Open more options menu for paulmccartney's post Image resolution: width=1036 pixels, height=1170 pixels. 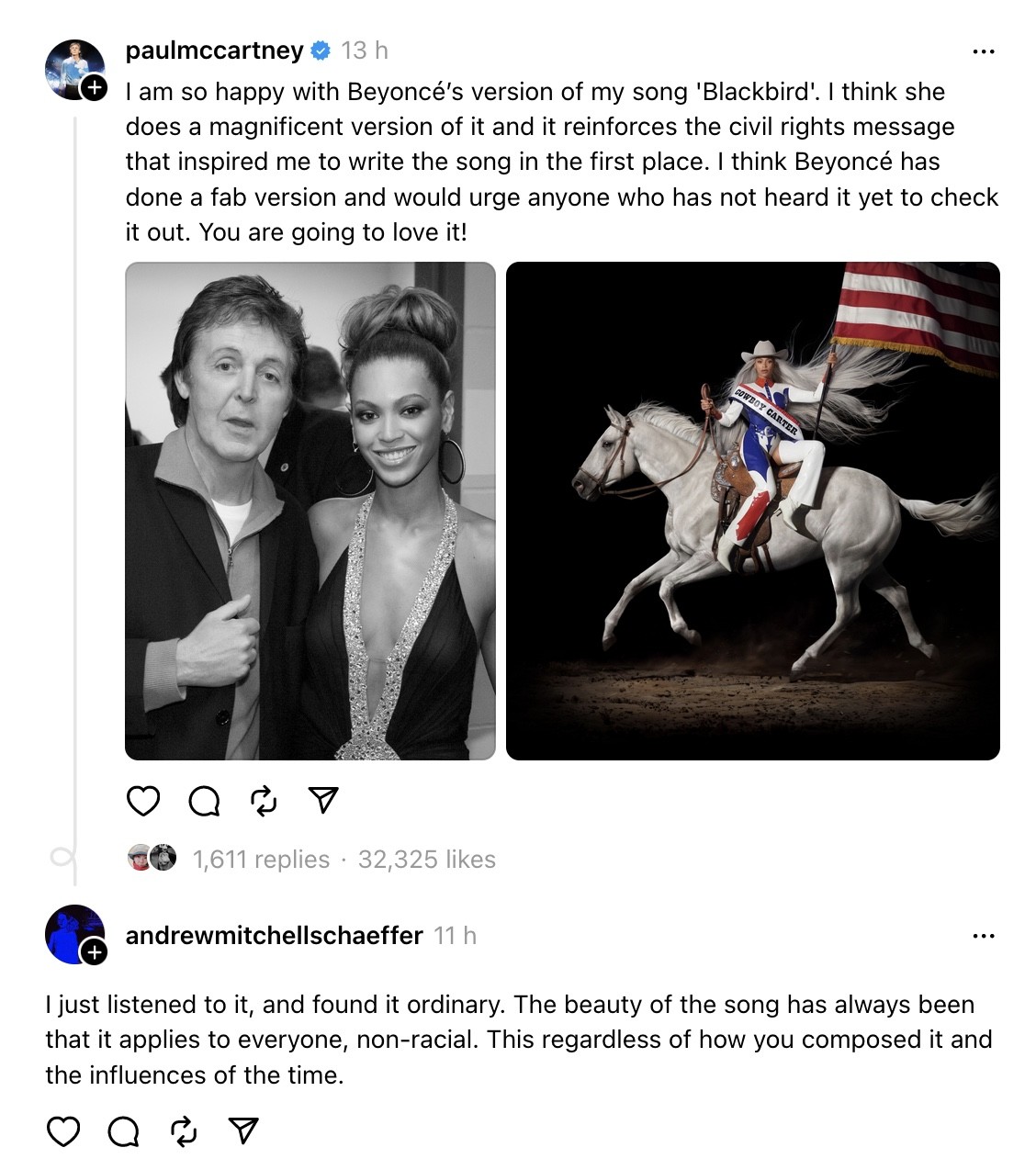click(x=983, y=51)
